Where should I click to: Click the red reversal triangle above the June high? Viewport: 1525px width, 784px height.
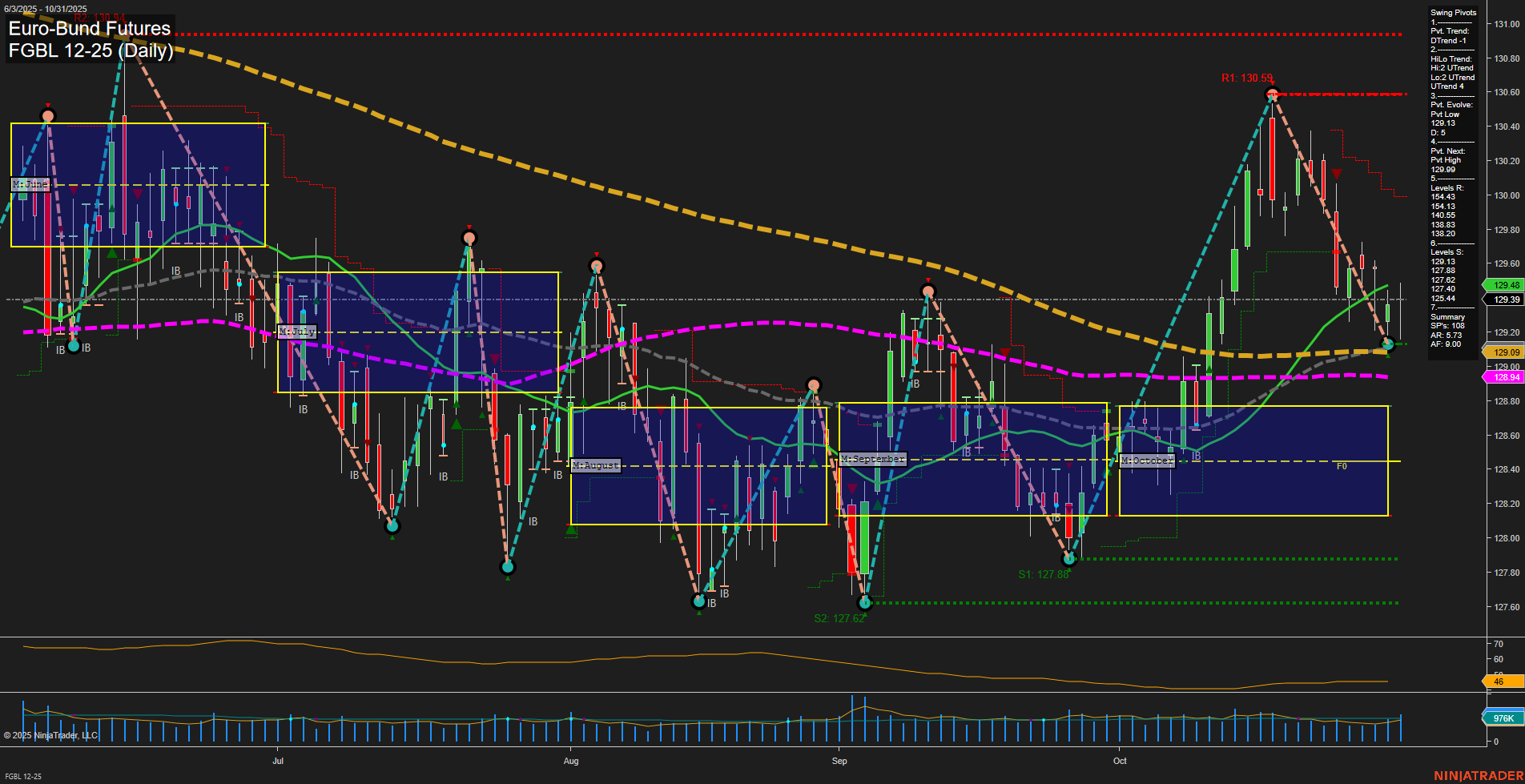point(48,105)
